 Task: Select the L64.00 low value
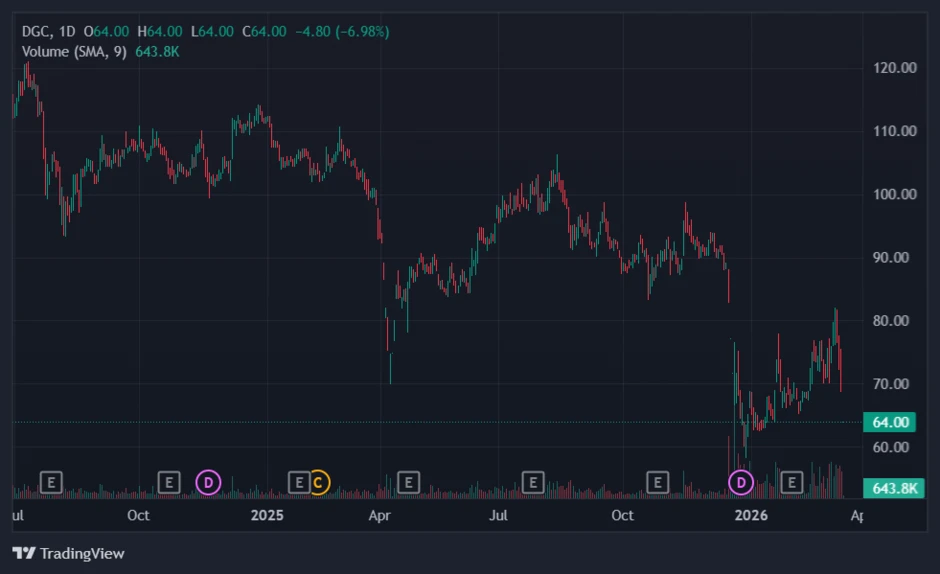212,31
